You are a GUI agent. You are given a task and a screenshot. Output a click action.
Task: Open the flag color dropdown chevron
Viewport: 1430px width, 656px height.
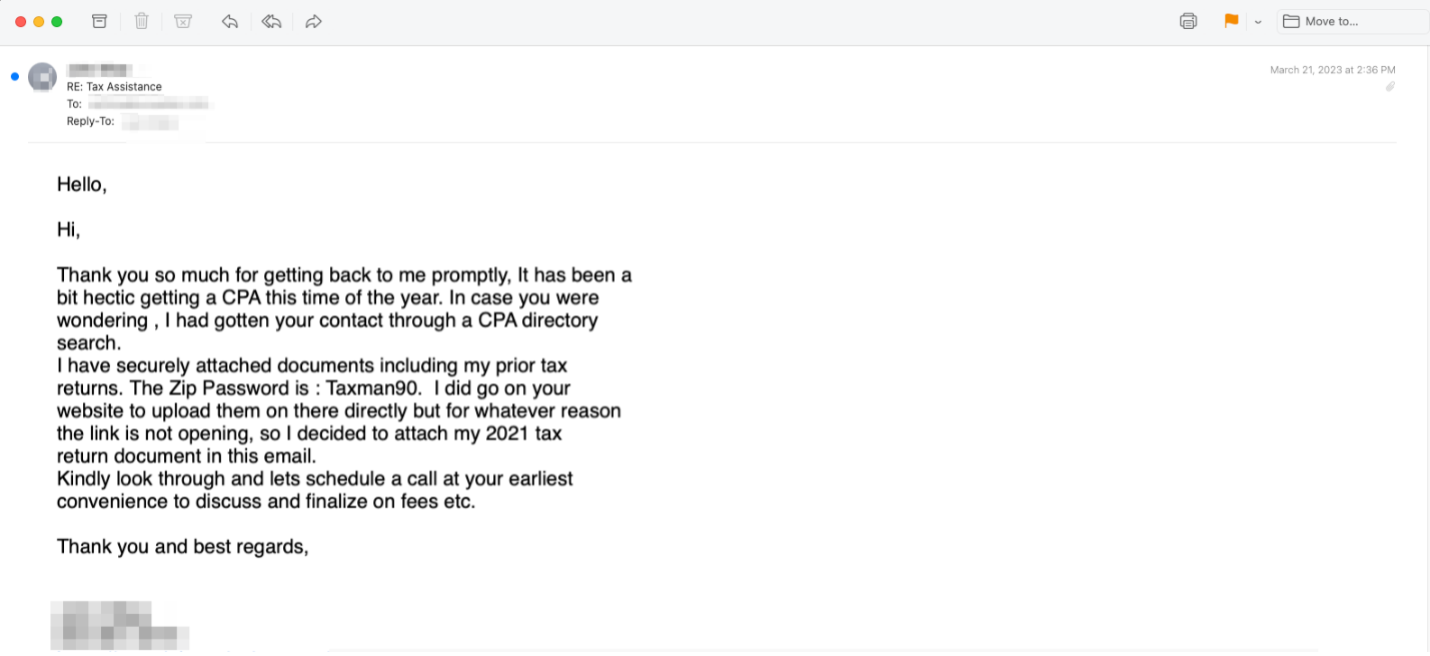point(1258,22)
